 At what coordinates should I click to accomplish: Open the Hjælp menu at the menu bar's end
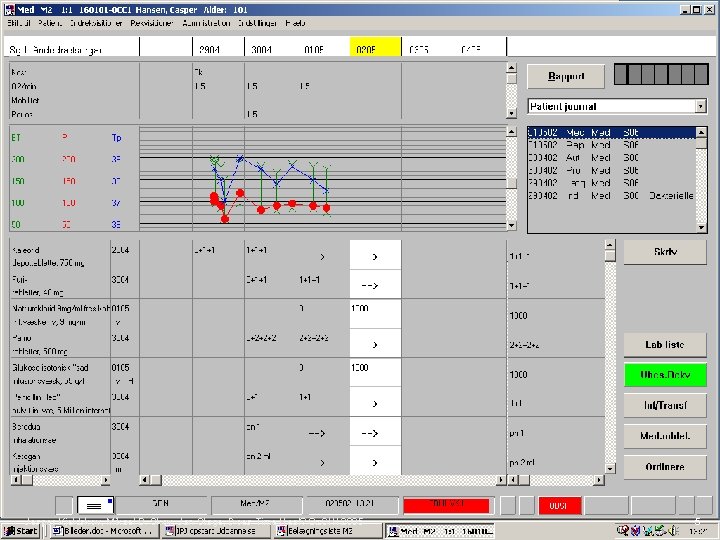pyautogui.click(x=295, y=23)
